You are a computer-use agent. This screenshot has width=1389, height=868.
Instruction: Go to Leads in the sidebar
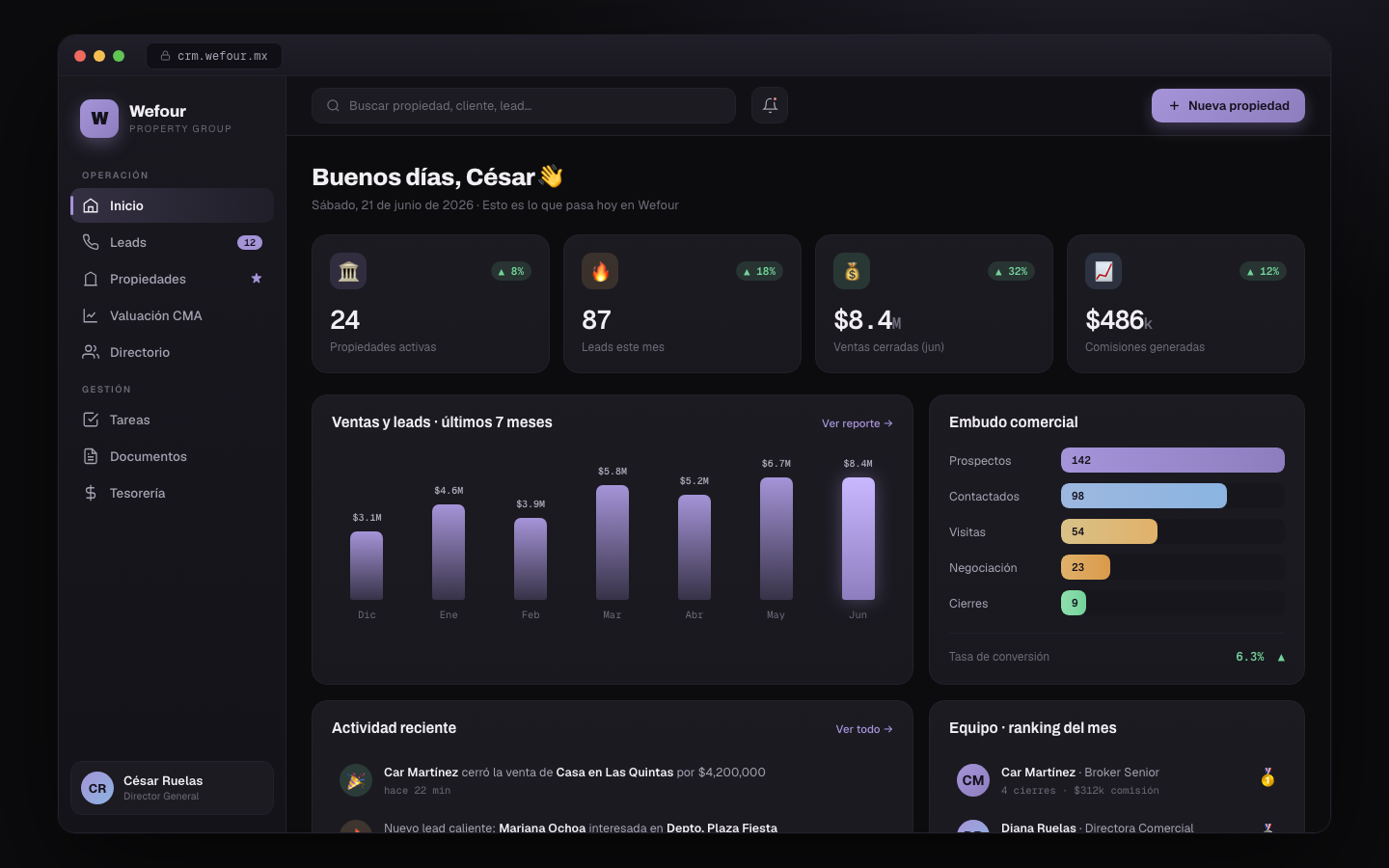pos(172,242)
